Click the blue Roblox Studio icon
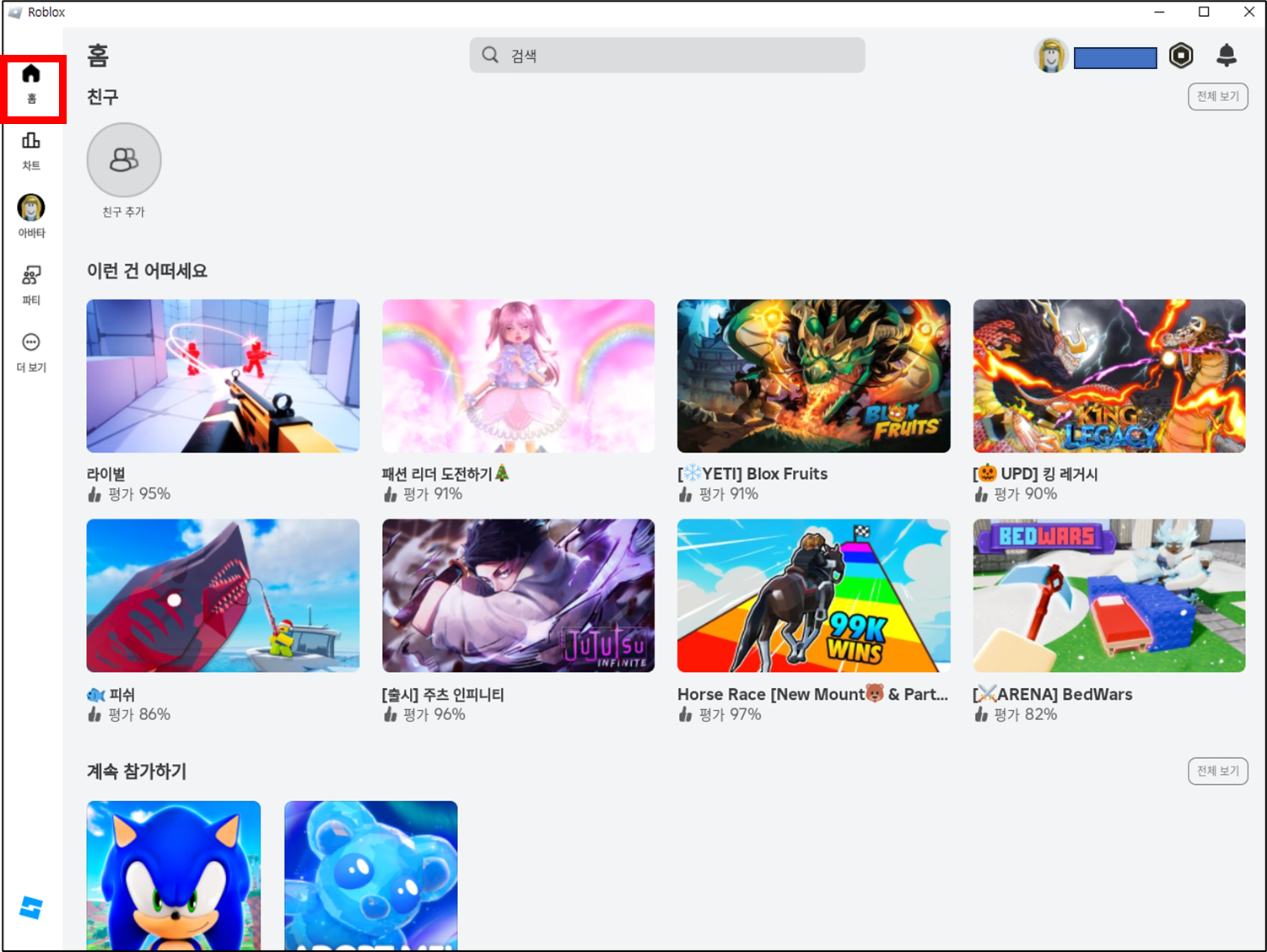Screen dimensions: 1267x952 point(31,908)
